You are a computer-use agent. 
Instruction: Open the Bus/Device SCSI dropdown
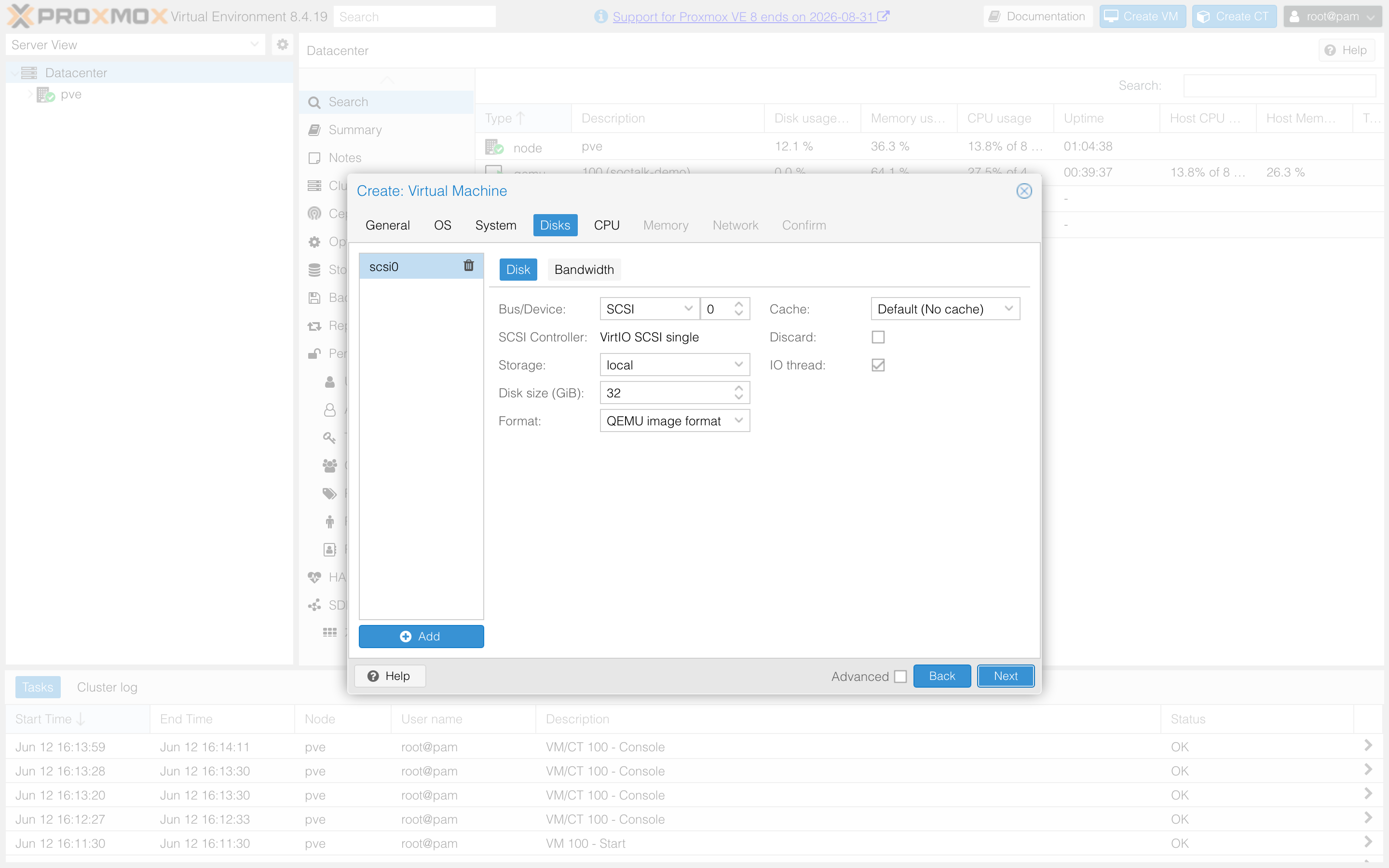point(688,309)
